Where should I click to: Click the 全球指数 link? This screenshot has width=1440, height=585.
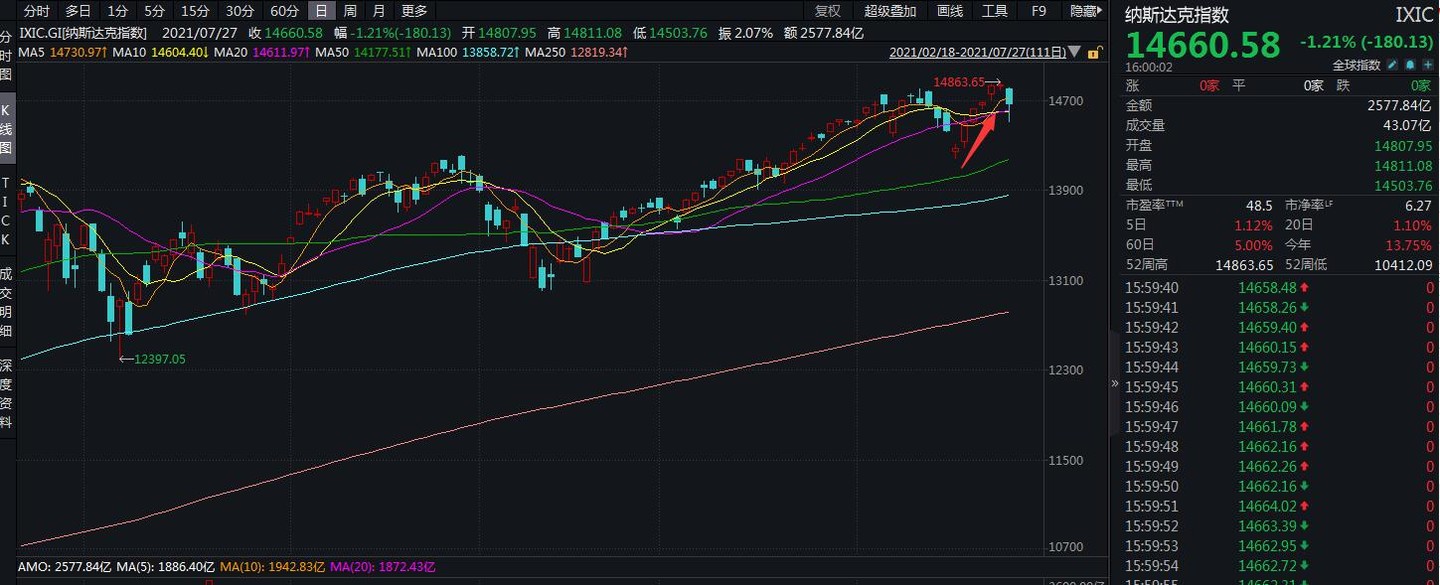(x=1358, y=65)
